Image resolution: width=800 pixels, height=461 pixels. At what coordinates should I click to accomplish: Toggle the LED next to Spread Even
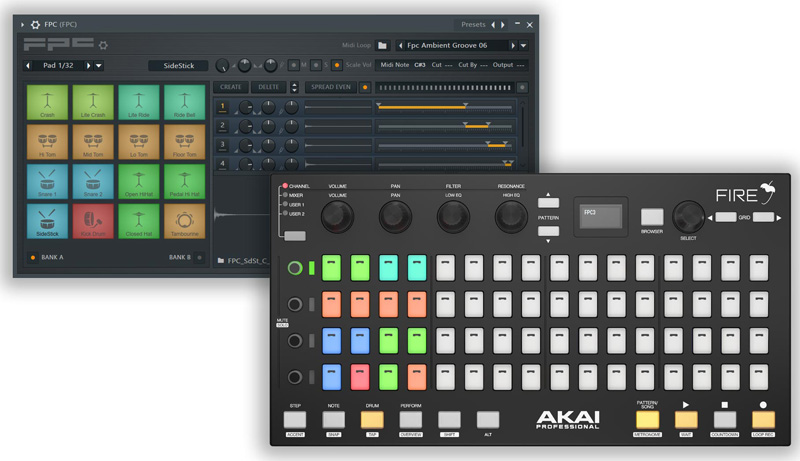click(365, 87)
